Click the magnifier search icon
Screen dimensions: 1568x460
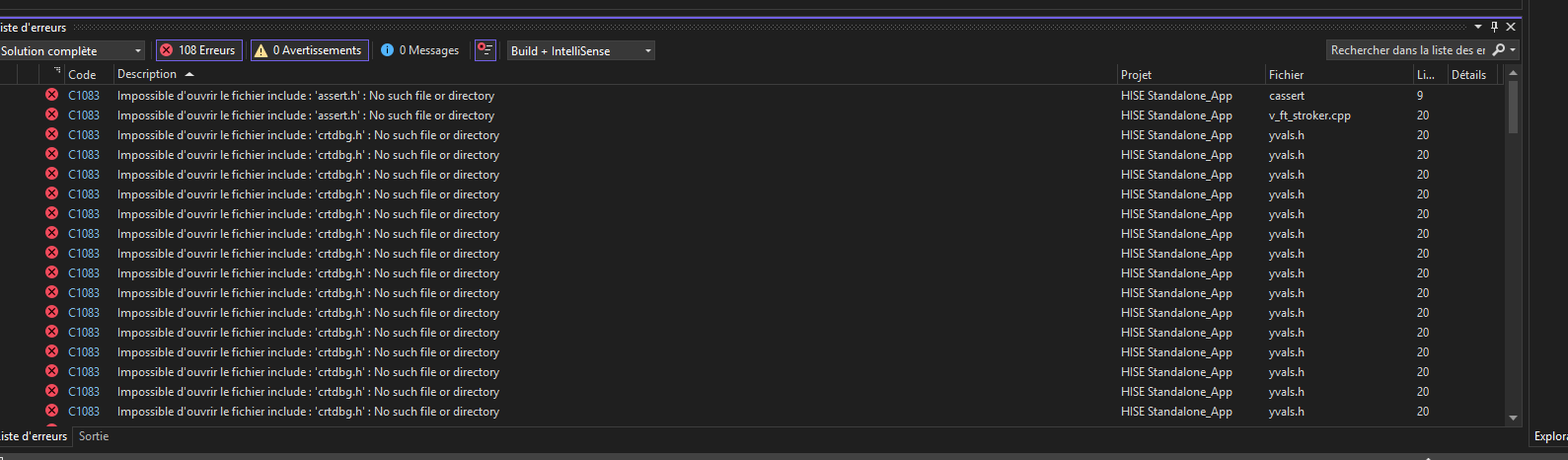pyautogui.click(x=1499, y=50)
